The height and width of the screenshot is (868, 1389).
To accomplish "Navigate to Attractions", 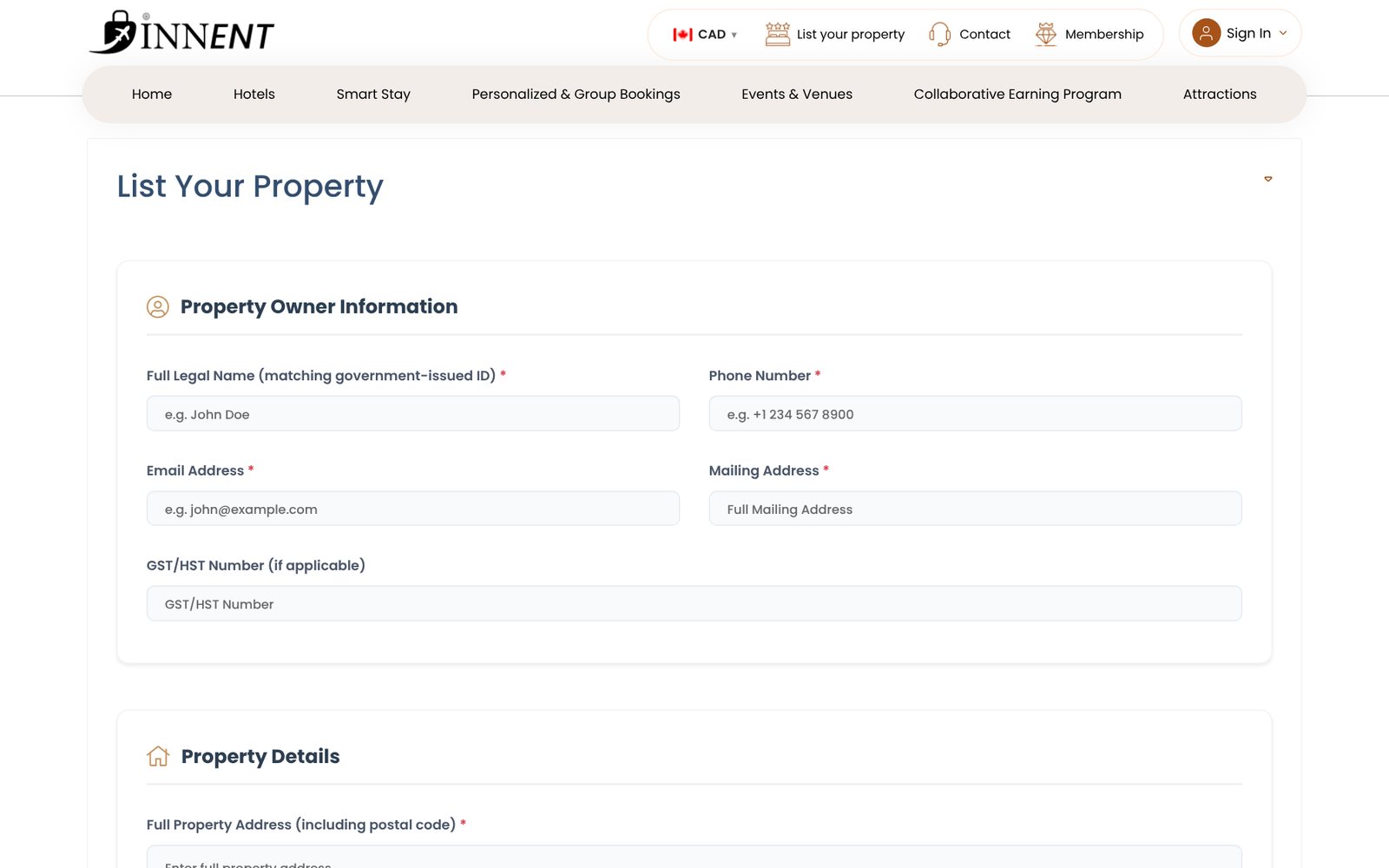I will (1219, 94).
